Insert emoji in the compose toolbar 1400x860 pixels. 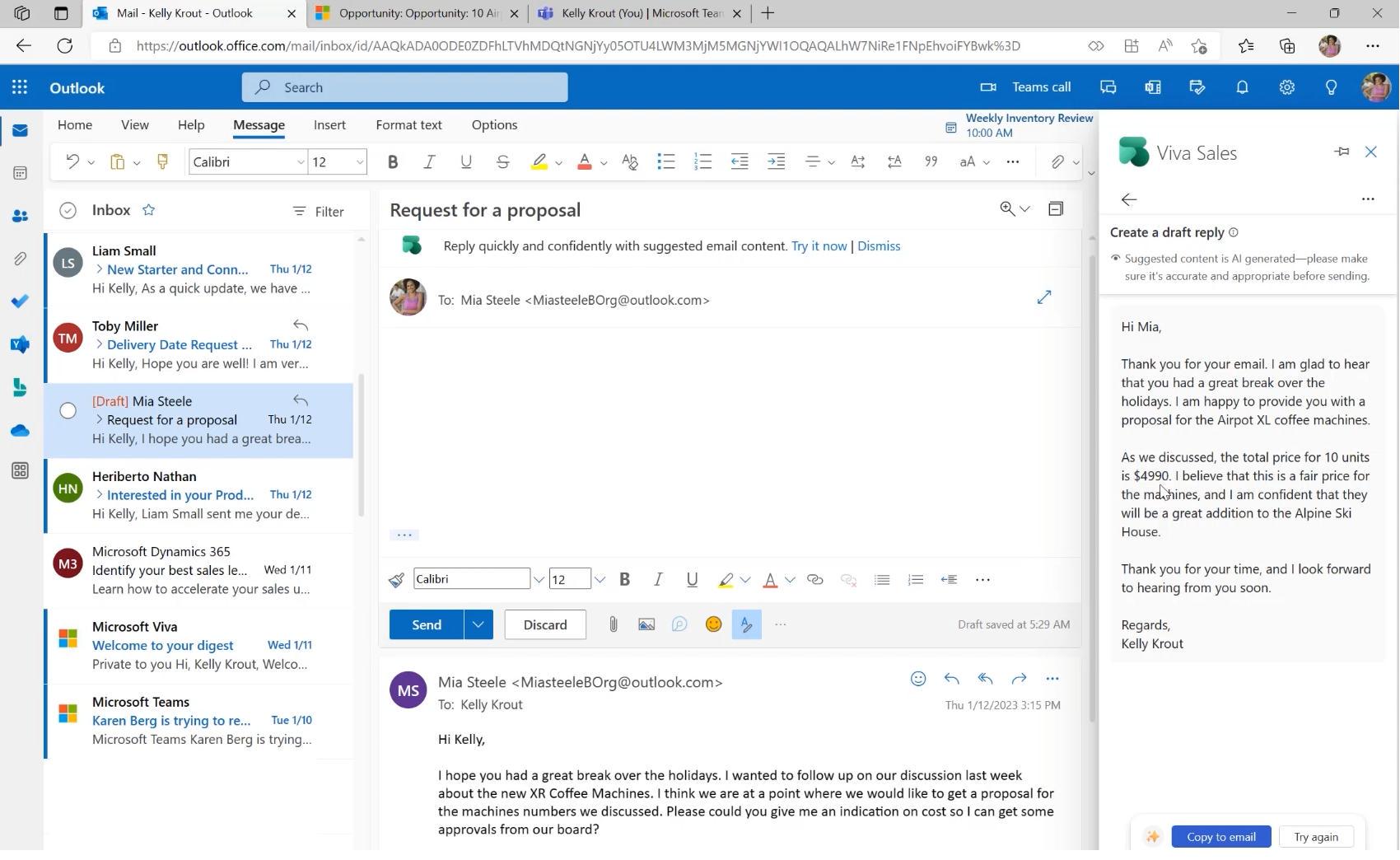tap(713, 624)
